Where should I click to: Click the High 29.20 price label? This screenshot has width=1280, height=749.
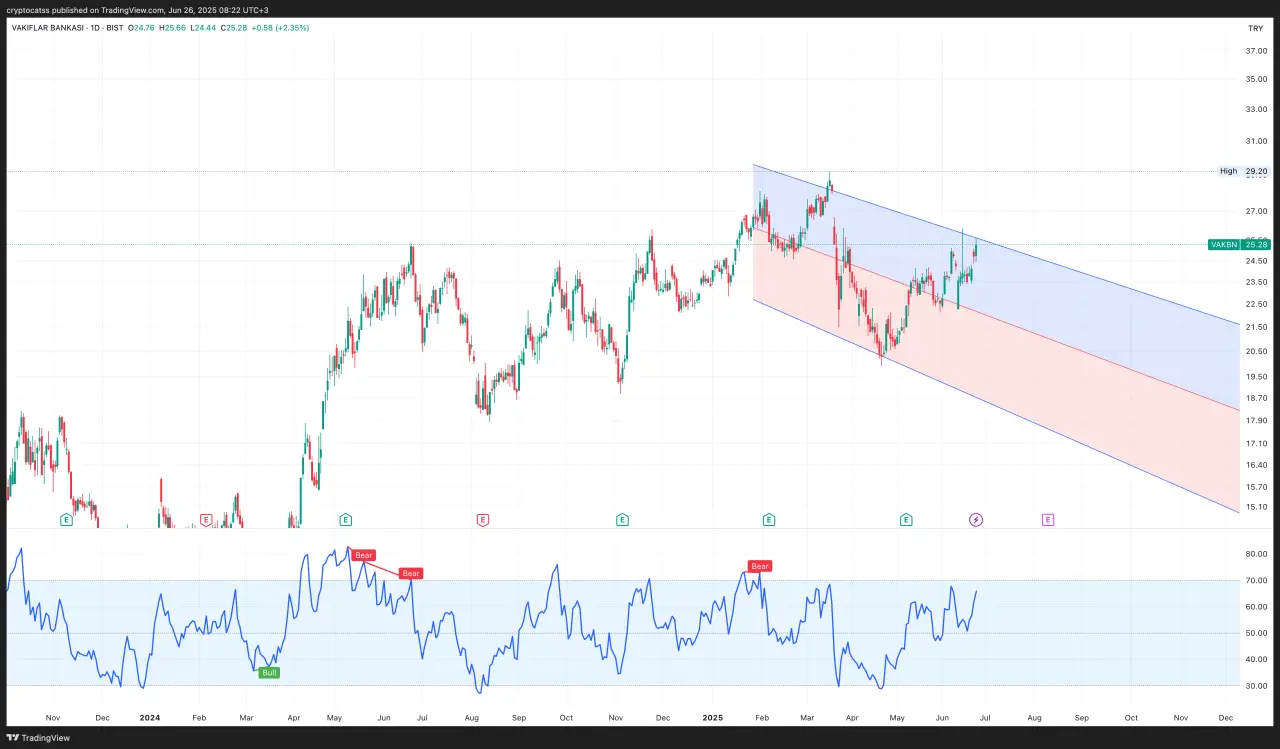[x=1244, y=171]
